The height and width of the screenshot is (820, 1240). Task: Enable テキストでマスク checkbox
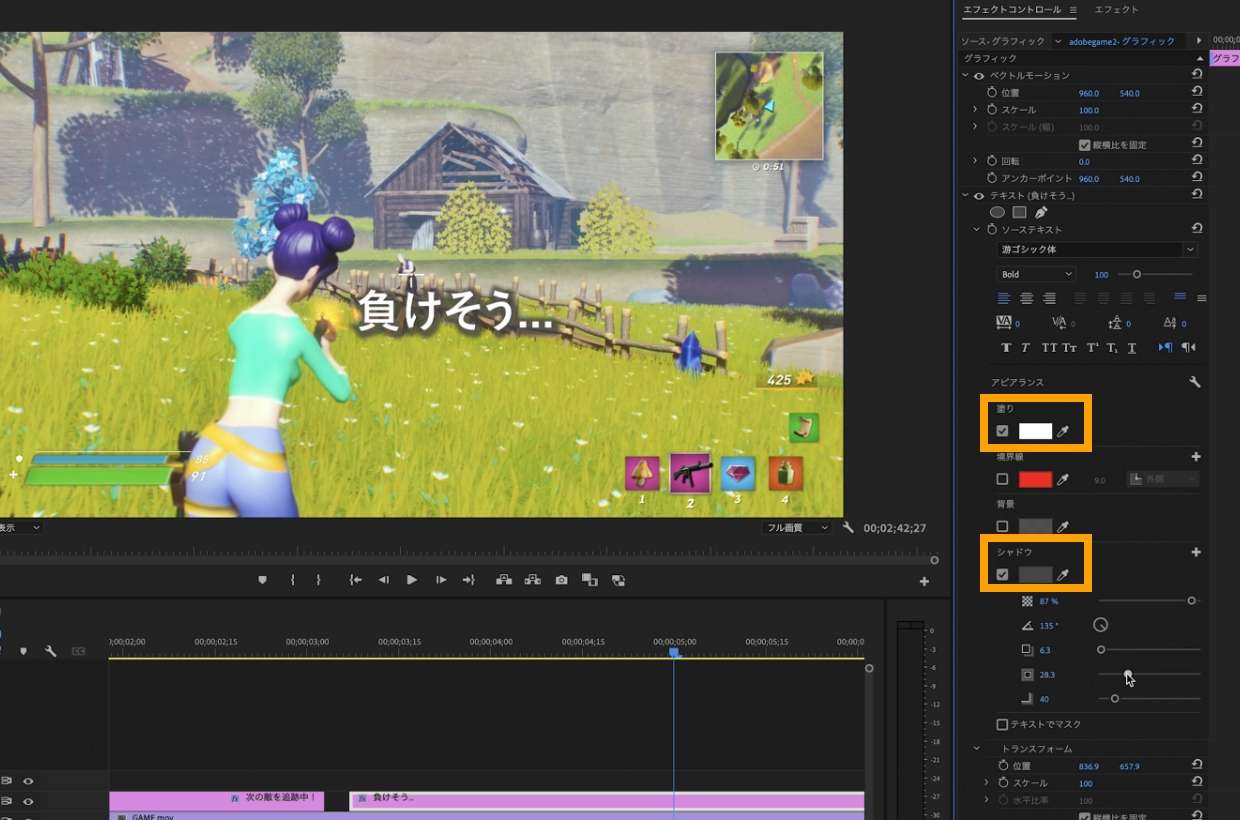(x=1002, y=724)
